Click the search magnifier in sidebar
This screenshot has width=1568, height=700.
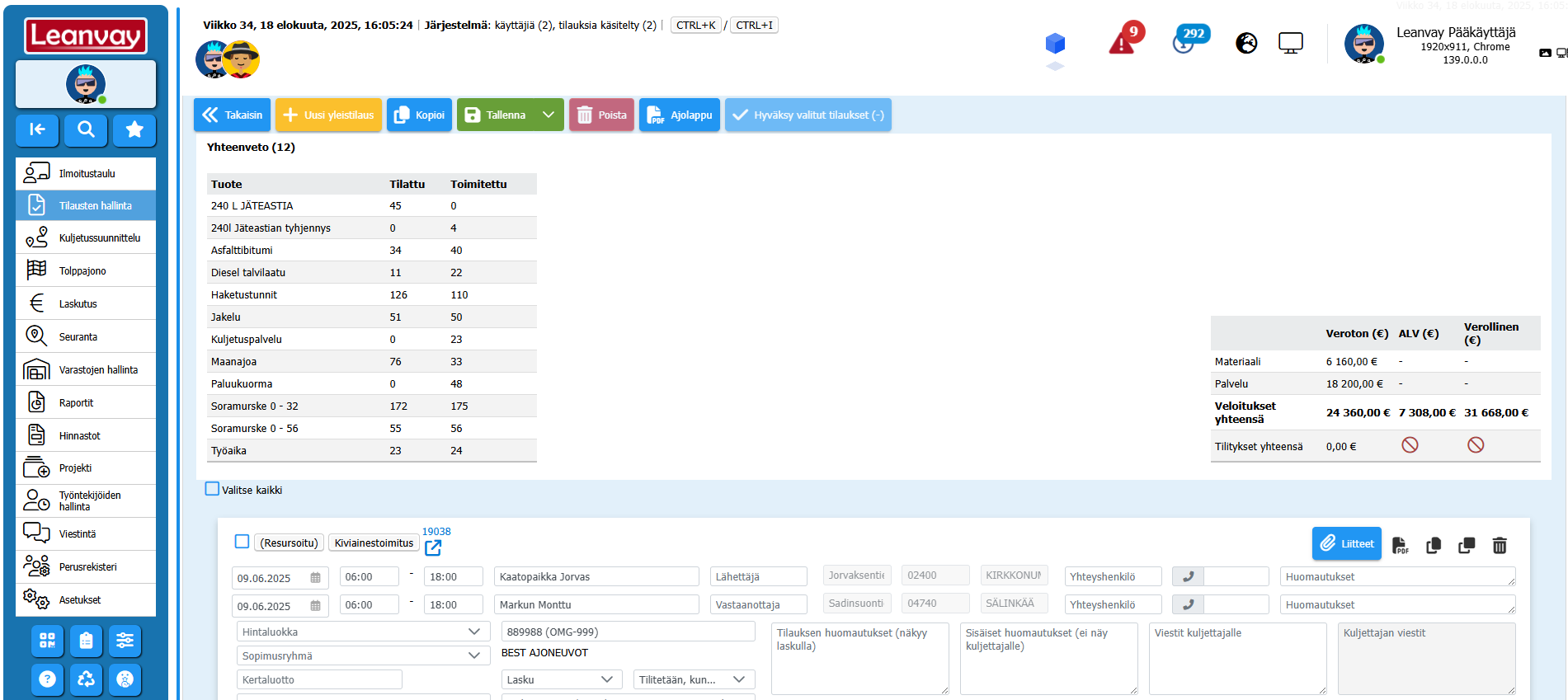pyautogui.click(x=86, y=129)
